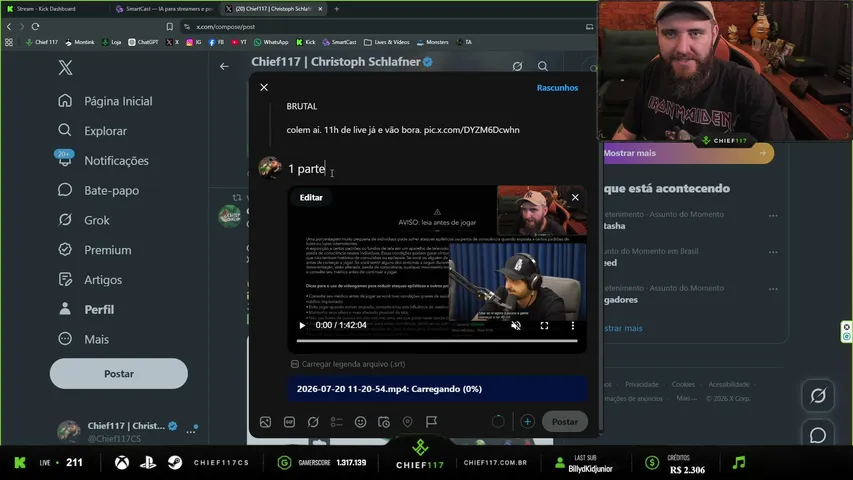Add a poll in composer
Image resolution: width=853 pixels, height=480 pixels.
[337, 422]
